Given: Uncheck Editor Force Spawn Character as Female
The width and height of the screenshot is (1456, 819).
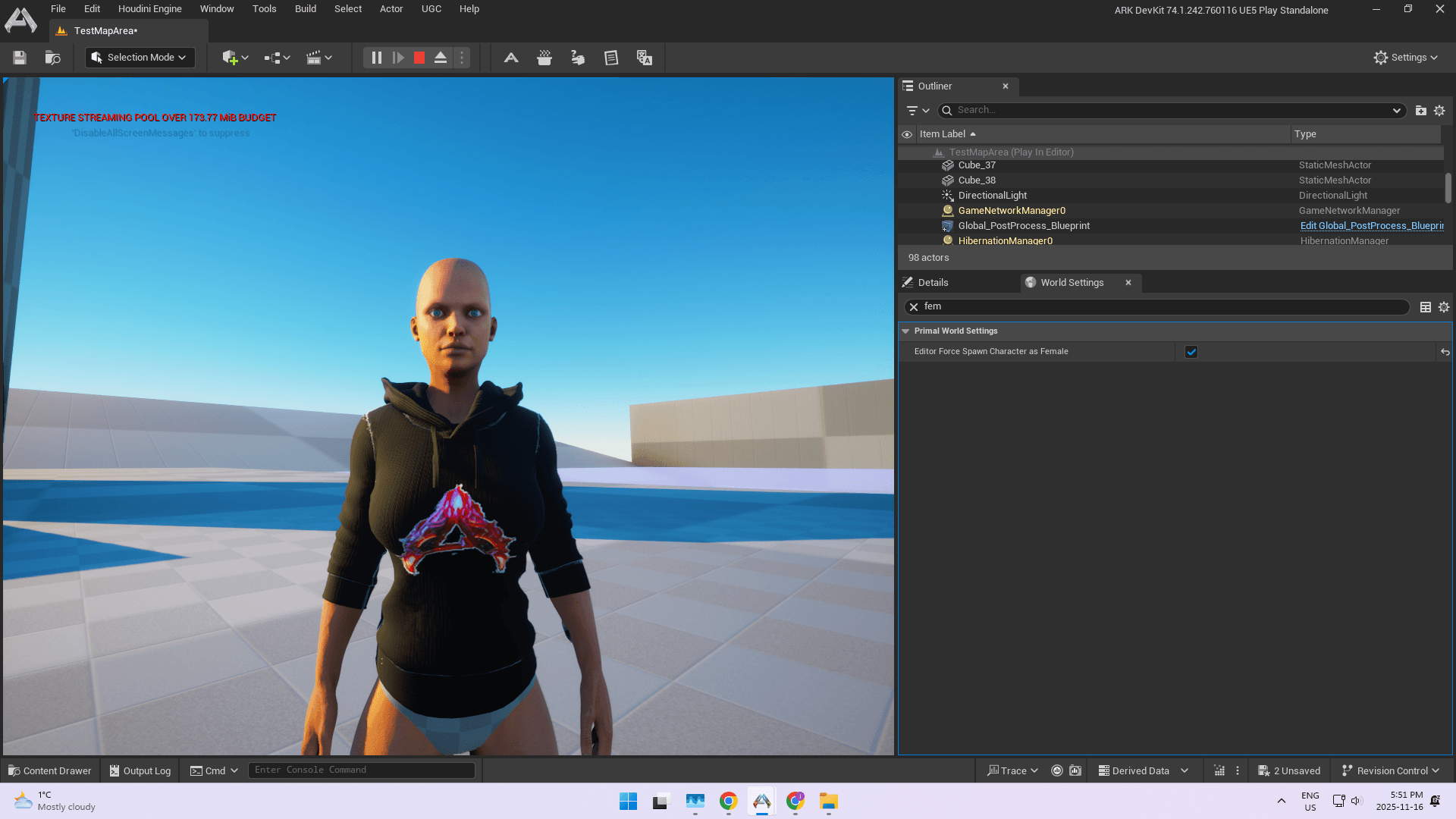Looking at the screenshot, I should point(1191,352).
